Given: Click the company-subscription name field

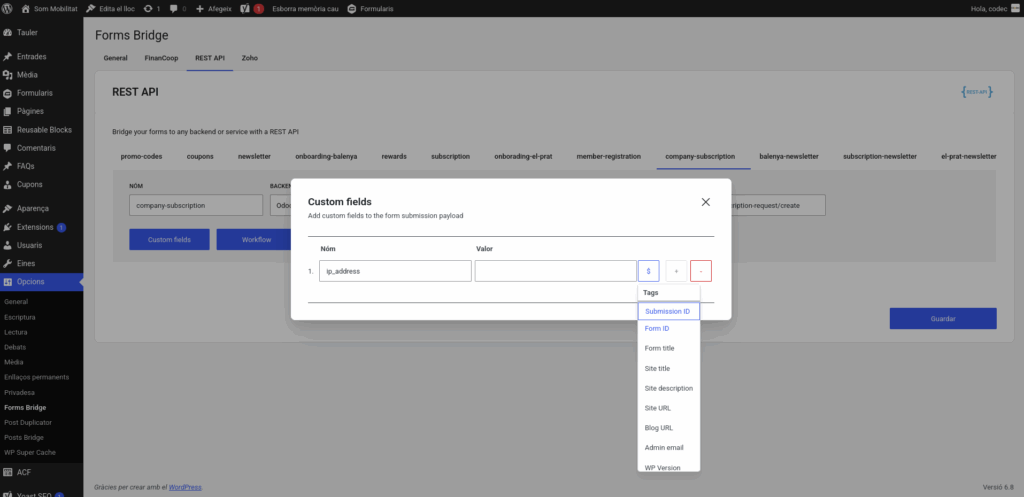Looking at the screenshot, I should 196,205.
